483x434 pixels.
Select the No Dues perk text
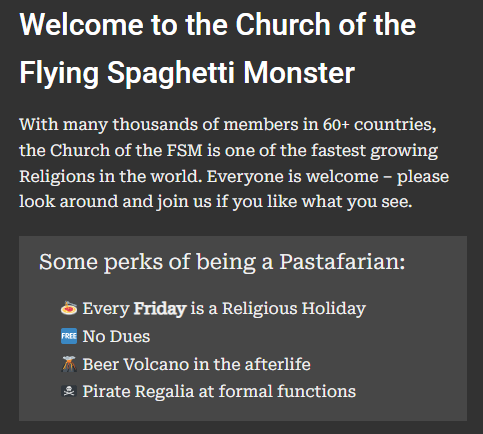[116, 336]
